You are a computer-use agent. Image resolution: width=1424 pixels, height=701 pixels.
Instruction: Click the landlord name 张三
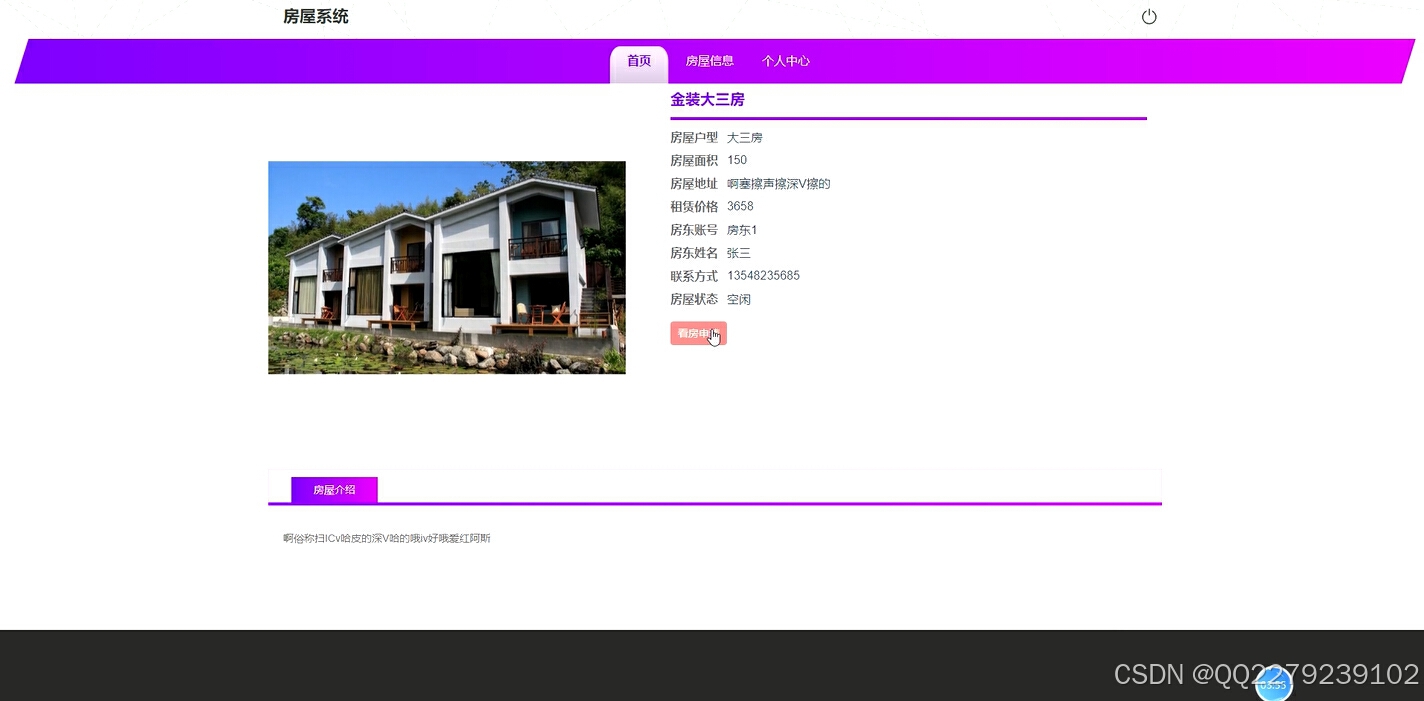738,252
